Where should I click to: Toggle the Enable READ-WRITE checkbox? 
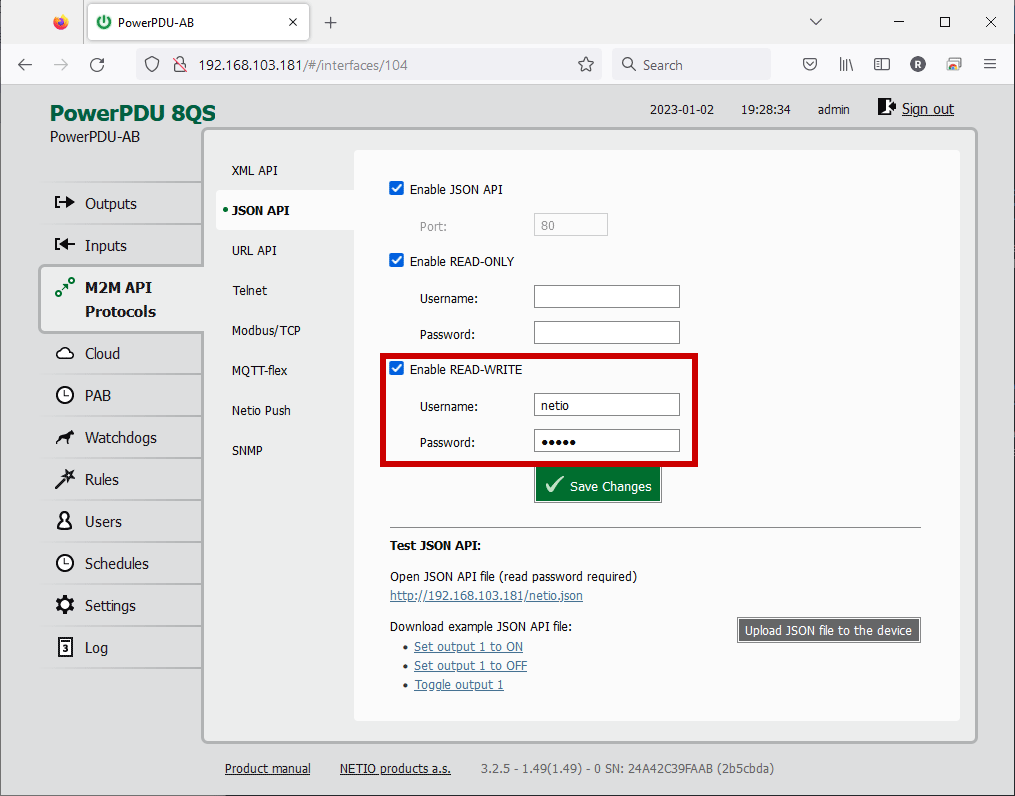pyautogui.click(x=396, y=368)
